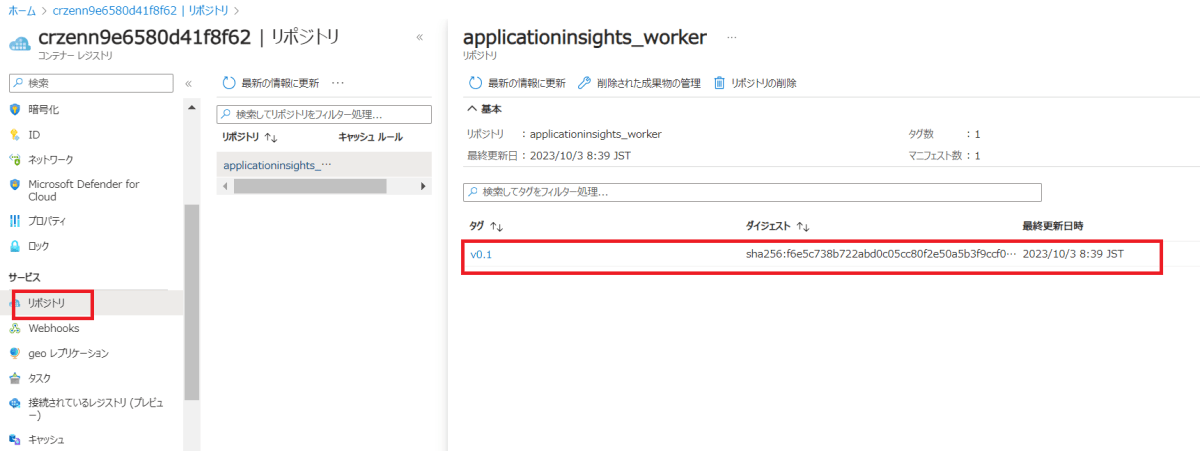Click the 暗号化 shield icon
This screenshot has height=451, width=1200.
[x=15, y=109]
